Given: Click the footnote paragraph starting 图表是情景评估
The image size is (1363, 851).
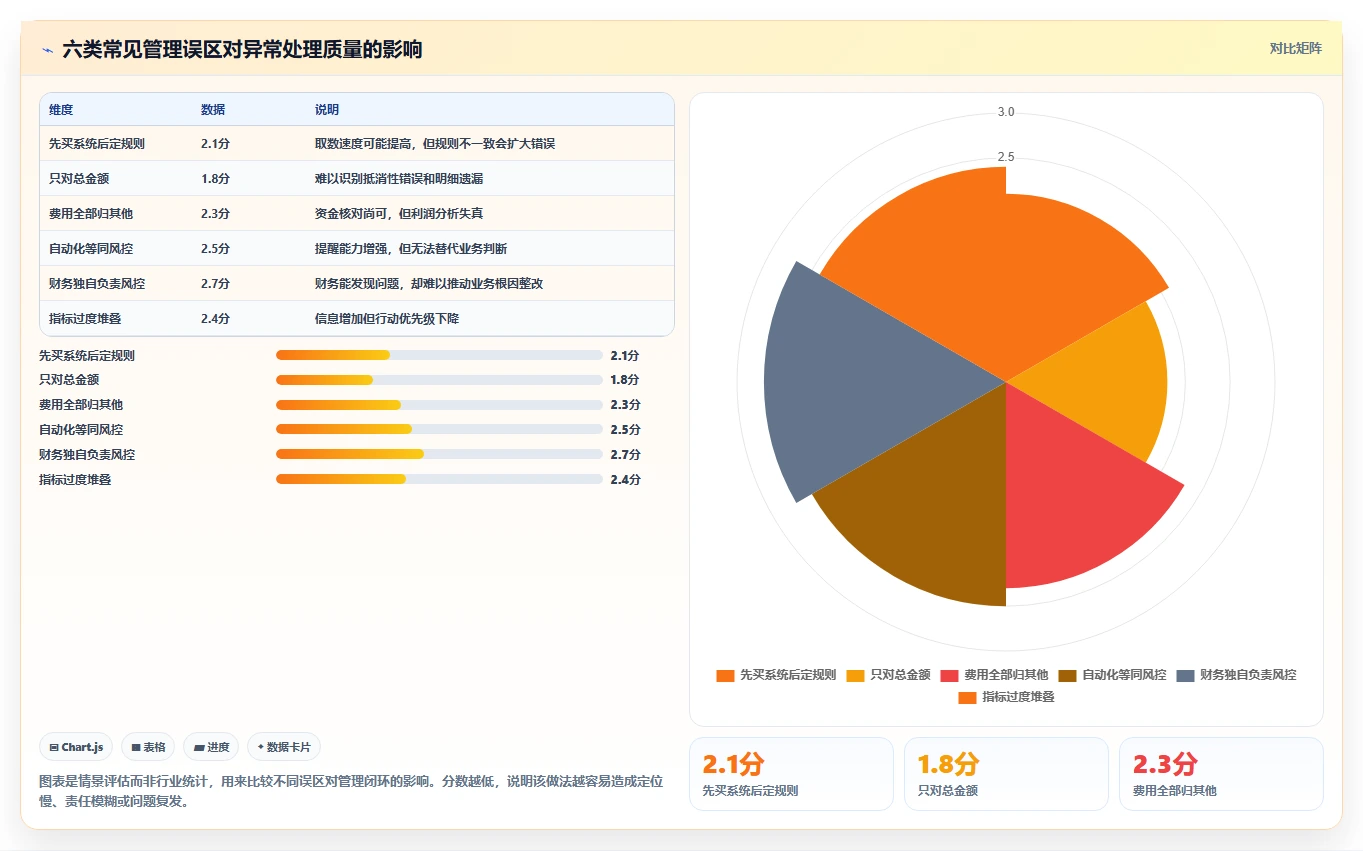Looking at the screenshot, I should (x=351, y=791).
